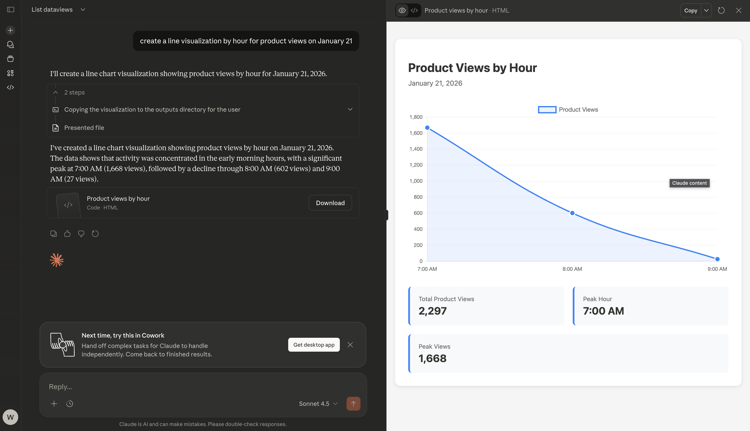Open the chats list in sidebar

tap(10, 45)
